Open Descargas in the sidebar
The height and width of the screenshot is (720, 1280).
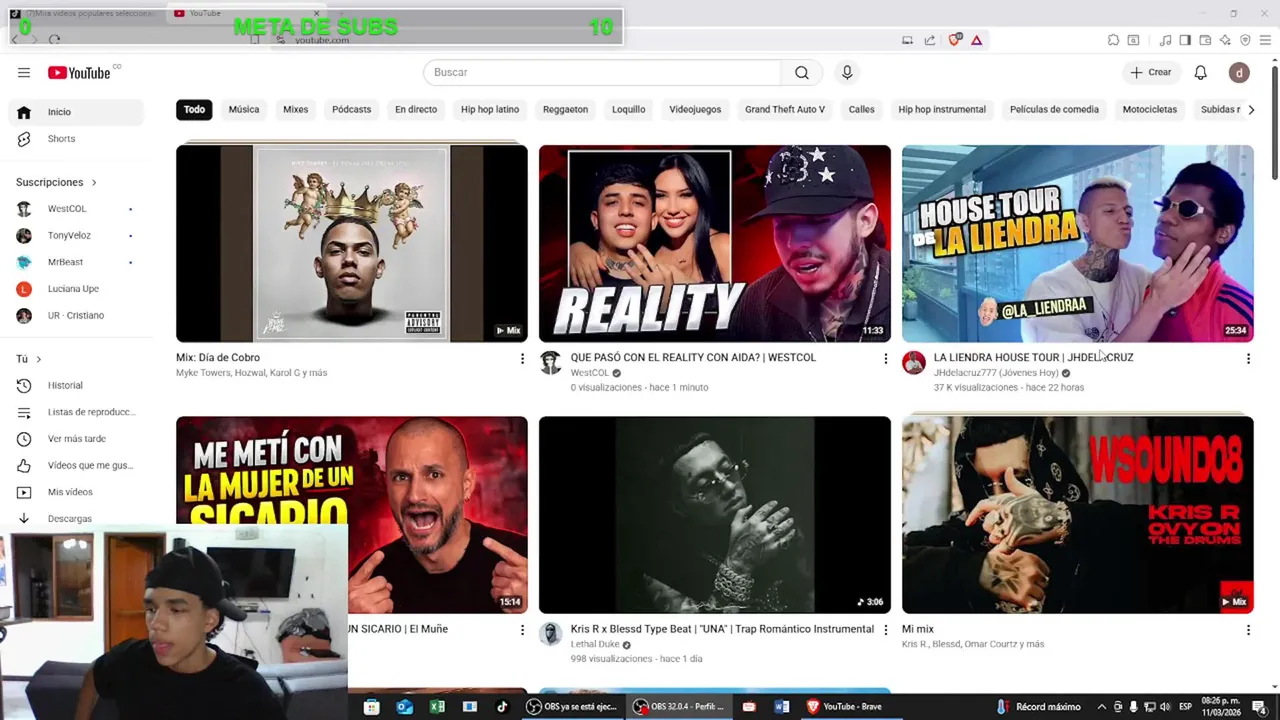click(x=76, y=519)
